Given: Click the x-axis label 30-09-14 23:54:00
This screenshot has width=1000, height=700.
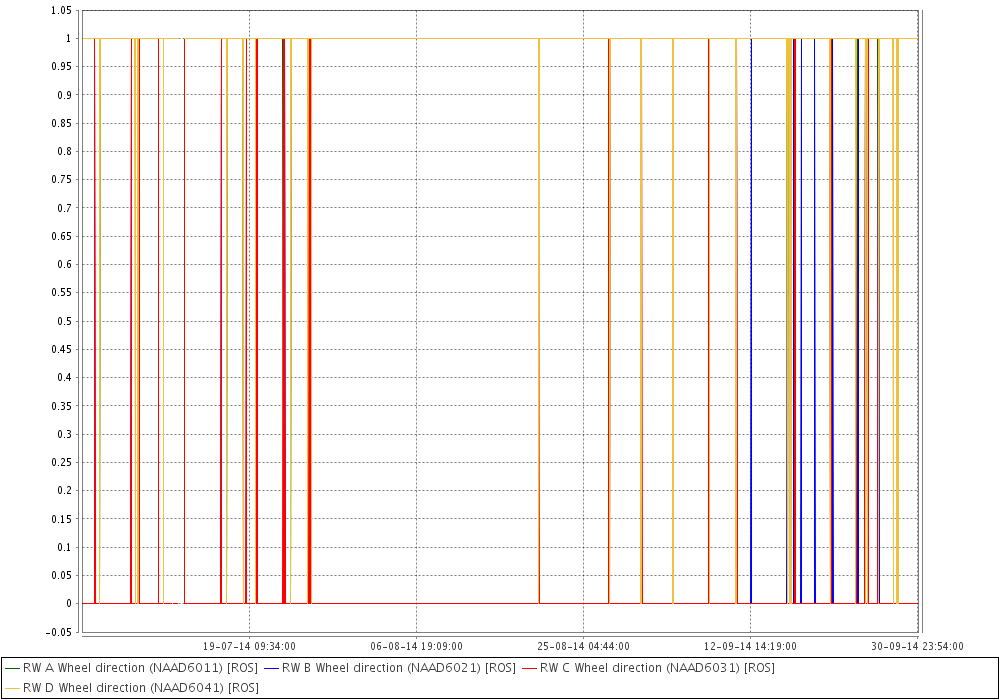Looking at the screenshot, I should click(x=917, y=646).
